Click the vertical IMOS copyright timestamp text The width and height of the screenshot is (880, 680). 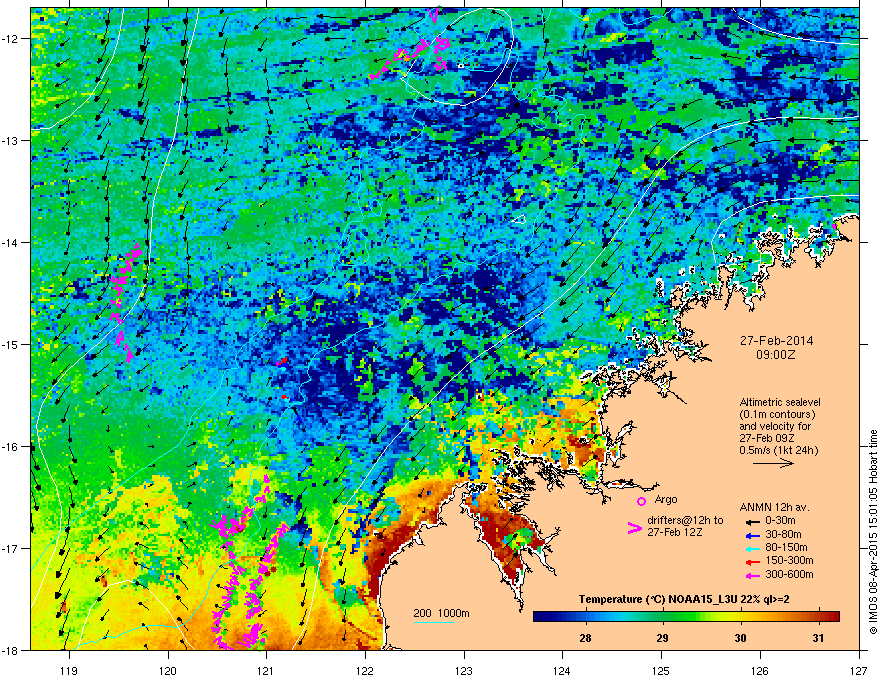click(873, 532)
